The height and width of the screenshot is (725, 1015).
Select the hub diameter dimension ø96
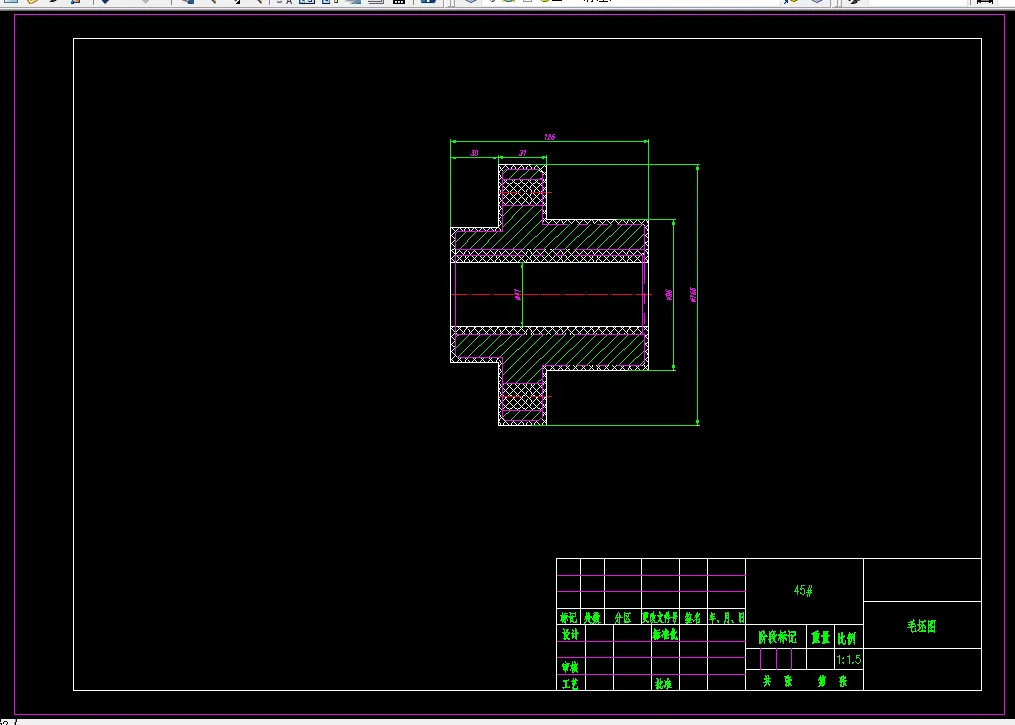point(669,295)
